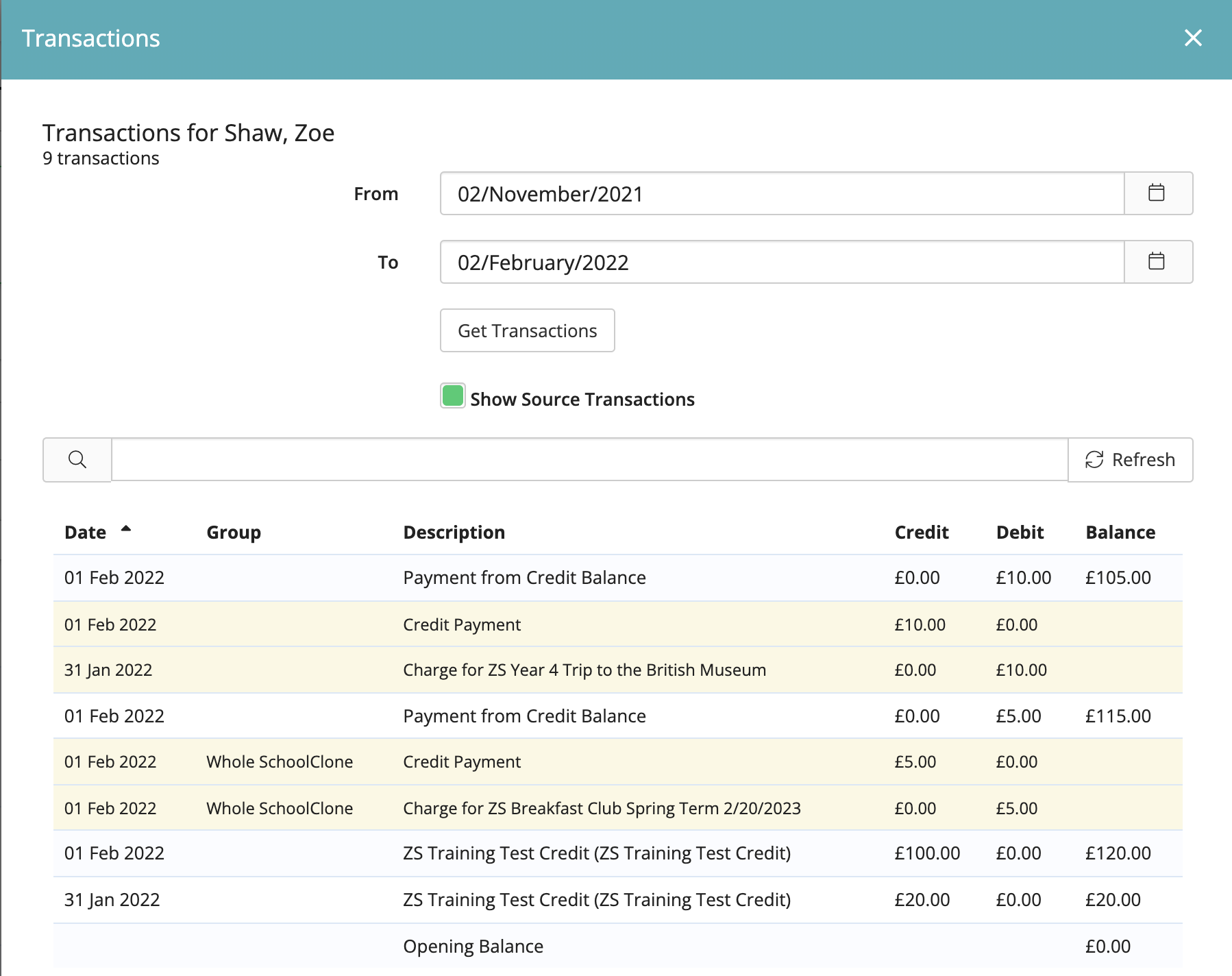Viewport: 1232px width, 976px height.
Task: Select the British Museum trip charge row
Action: pyautogui.click(x=618, y=670)
